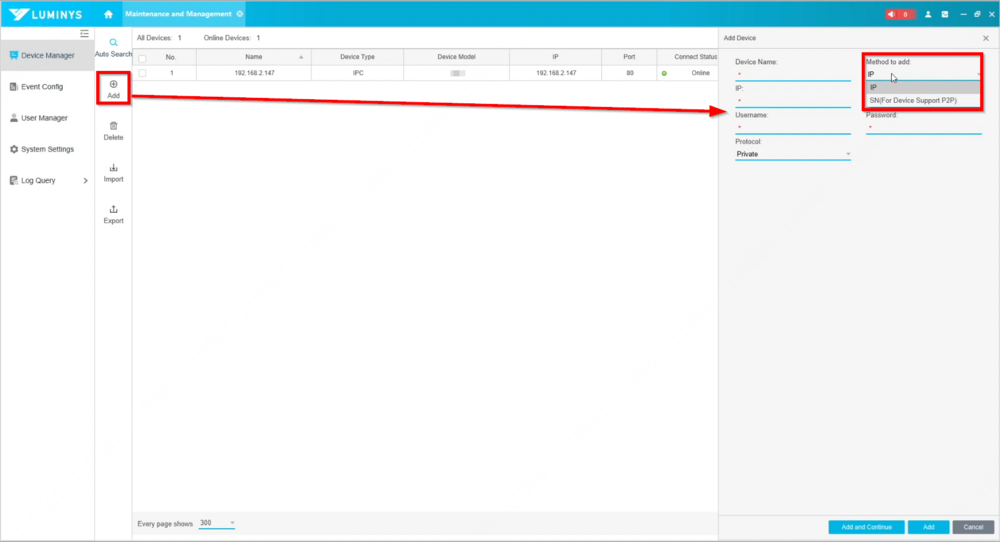This screenshot has height=542, width=1000.
Task: Open the Every page shows 300 dropdown
Action: click(217, 523)
